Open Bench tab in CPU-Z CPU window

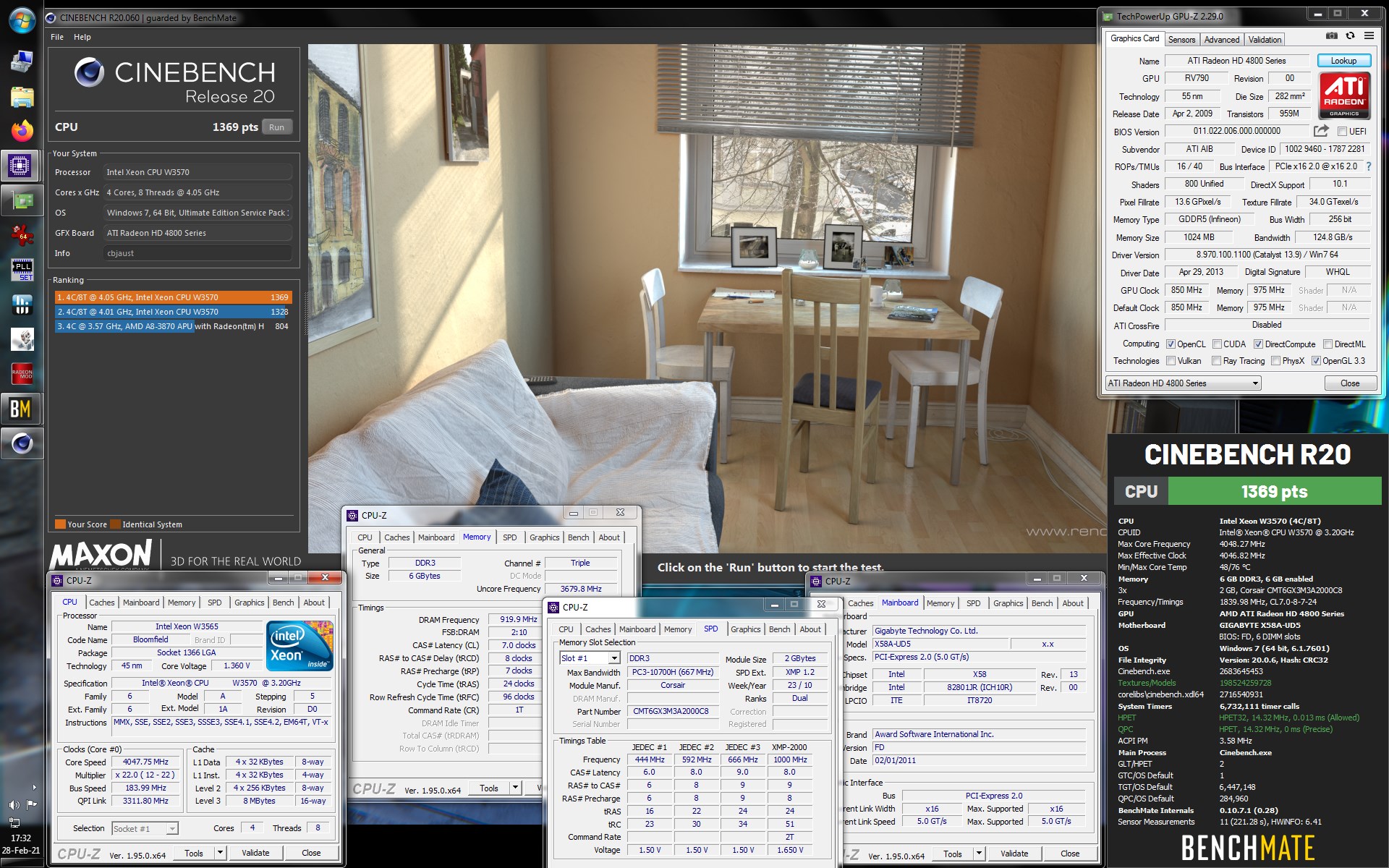point(284,603)
